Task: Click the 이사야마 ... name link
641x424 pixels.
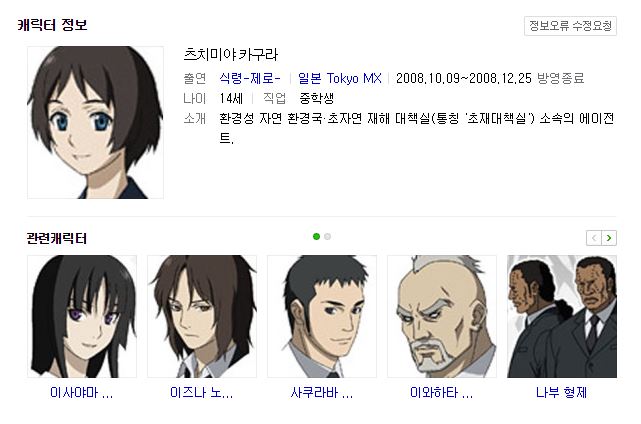Action: click(x=81, y=393)
